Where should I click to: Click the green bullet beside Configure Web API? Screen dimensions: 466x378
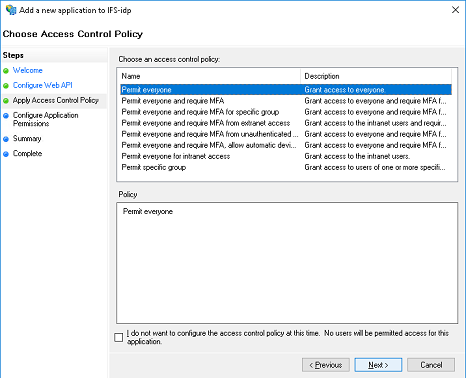tap(6, 86)
